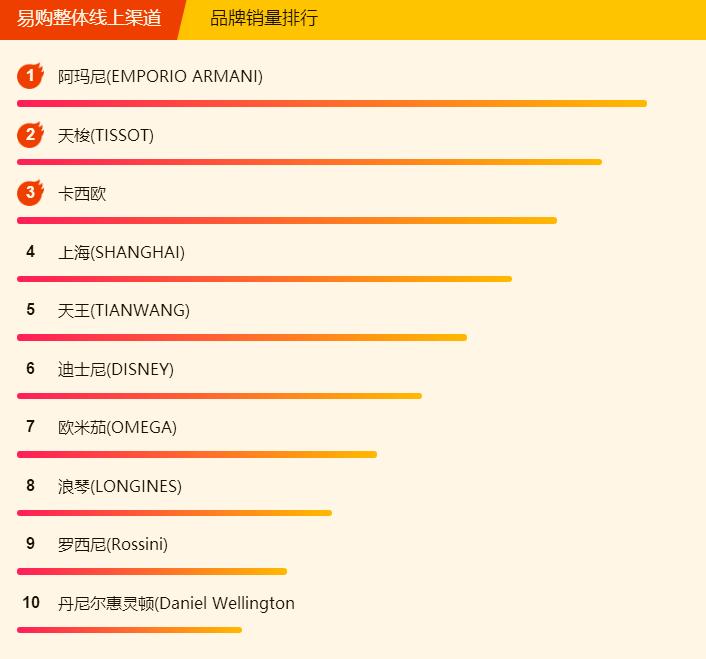Viewport: 706px width, 659px height.
Task: Switch to the 品牌销量排行 tab
Action: coord(264,18)
